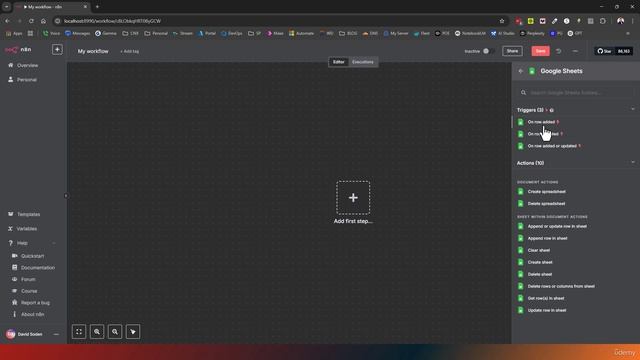Collapse the Actions section
This screenshot has height=360, width=640.
[633, 162]
